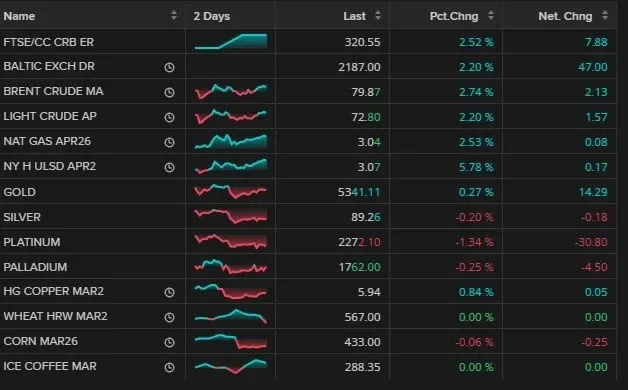
Task: Click the clock icon next to LIGHT CRUDE AP
Action: tap(169, 117)
